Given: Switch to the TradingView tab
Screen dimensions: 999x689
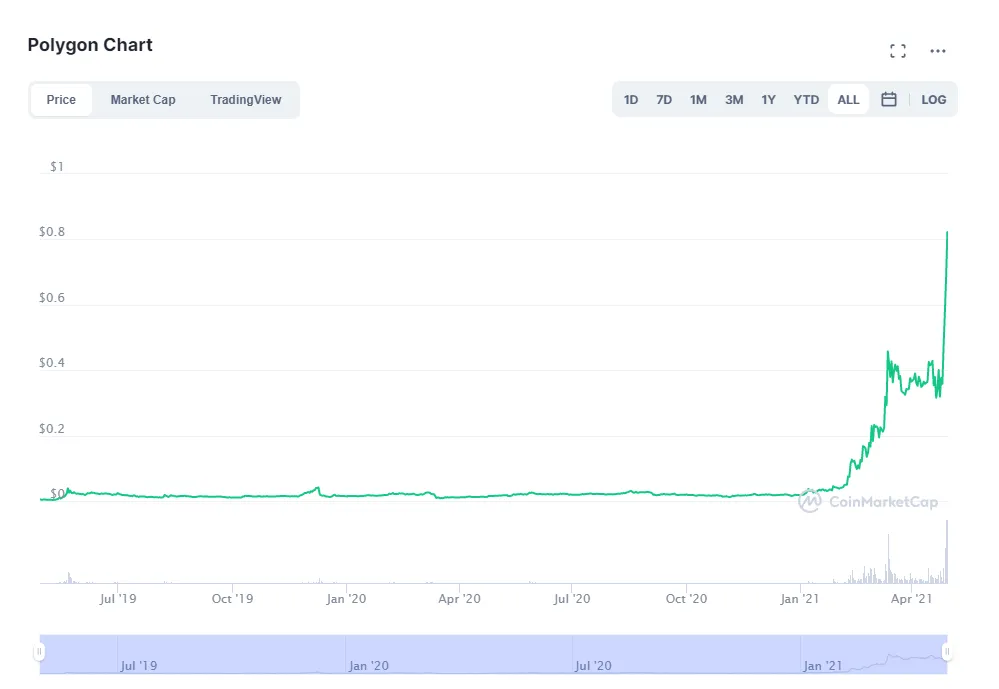Looking at the screenshot, I should [245, 99].
